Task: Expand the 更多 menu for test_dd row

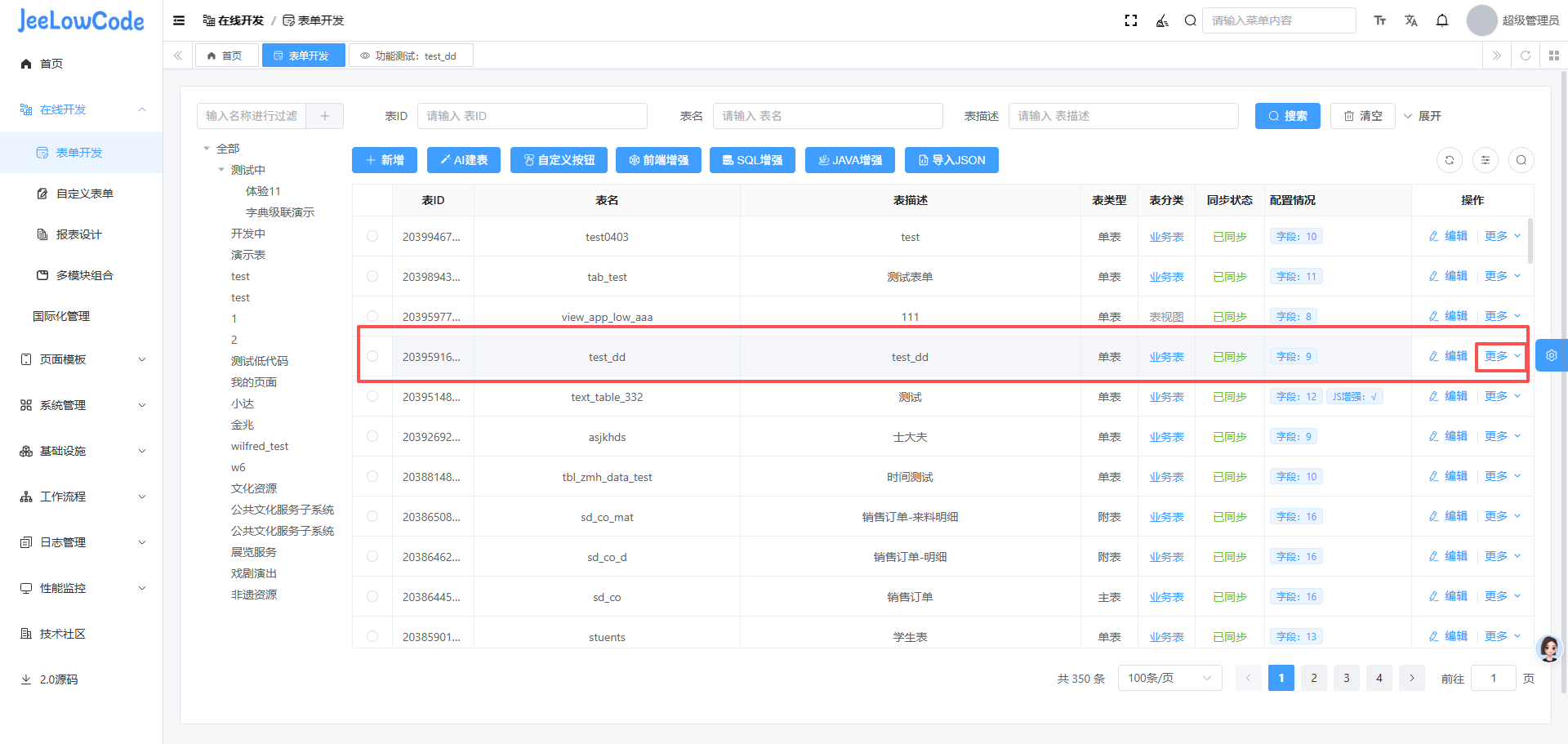Action: pyautogui.click(x=1502, y=356)
